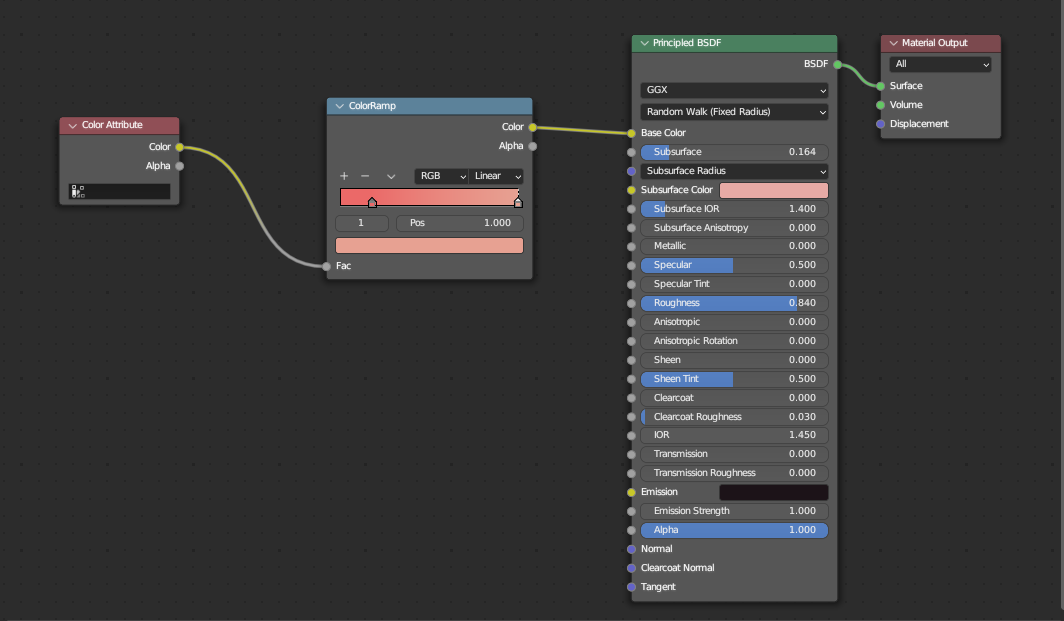The image size is (1064, 621).
Task: Expand the Subsurface Radius dropdown
Action: point(734,171)
